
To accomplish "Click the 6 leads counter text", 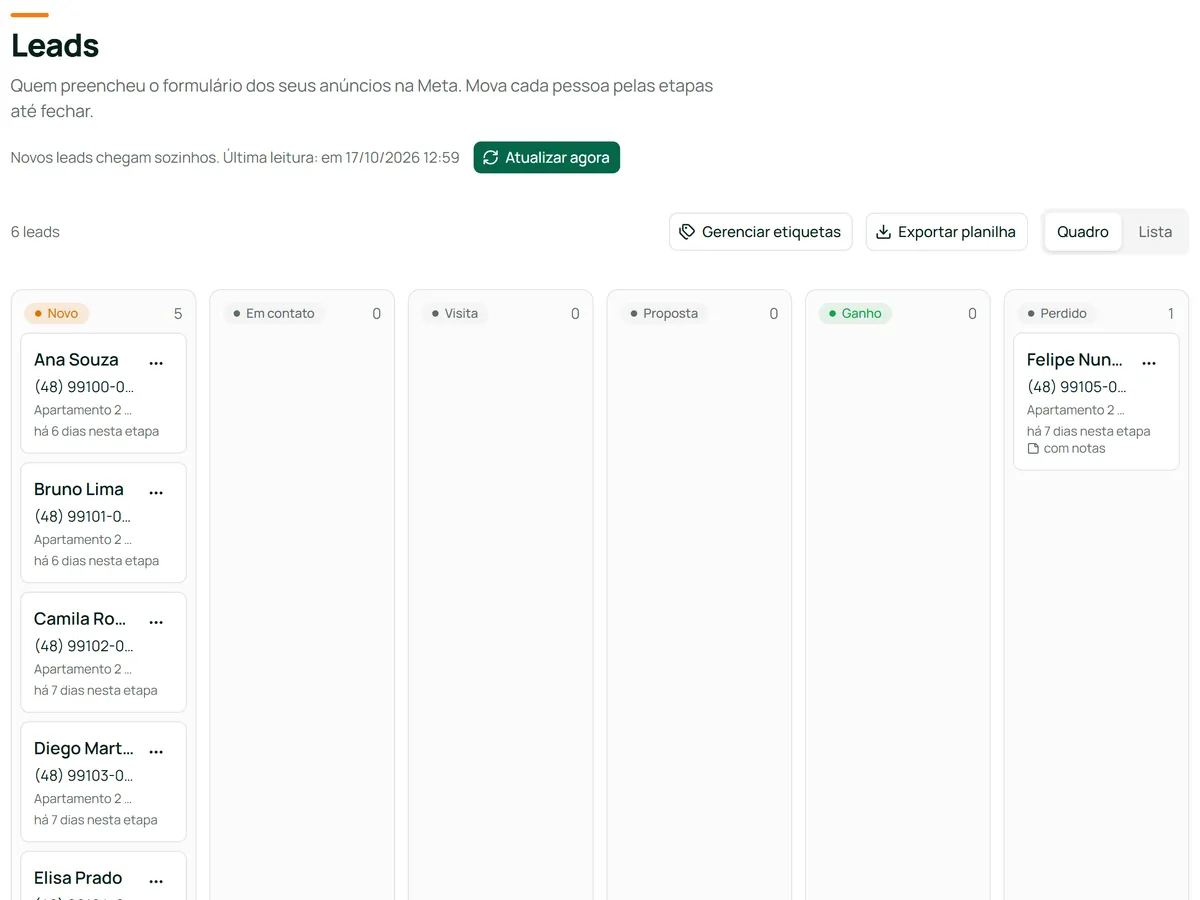I will point(35,232).
